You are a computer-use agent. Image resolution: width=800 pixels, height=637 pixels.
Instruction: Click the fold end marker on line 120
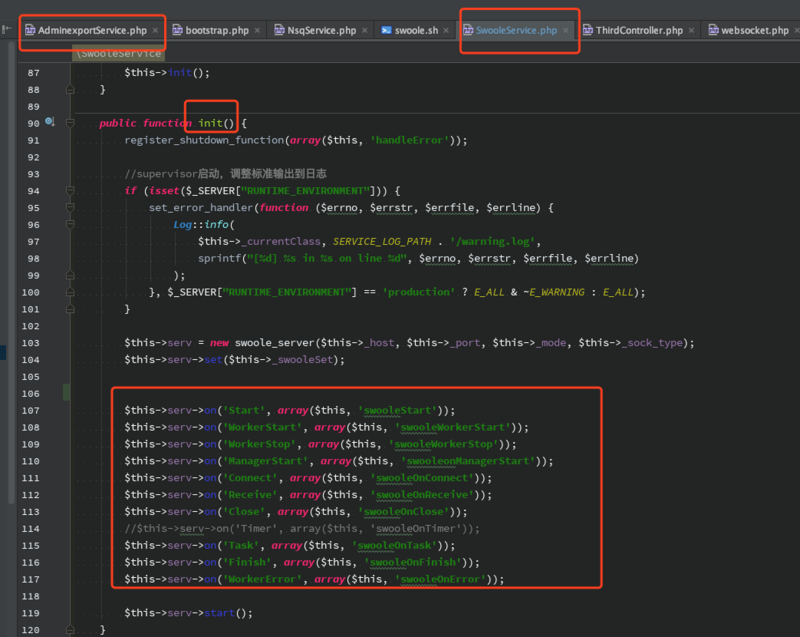click(70, 630)
